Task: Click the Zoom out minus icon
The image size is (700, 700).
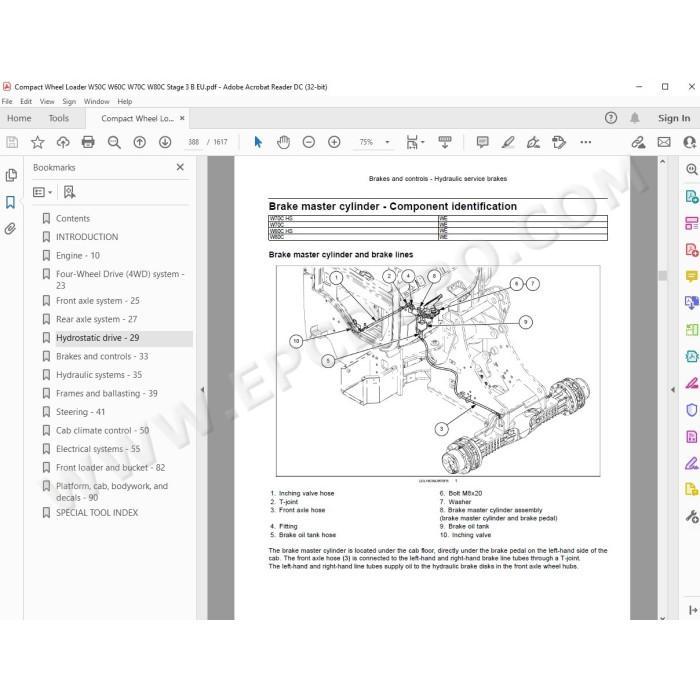Action: click(308, 142)
